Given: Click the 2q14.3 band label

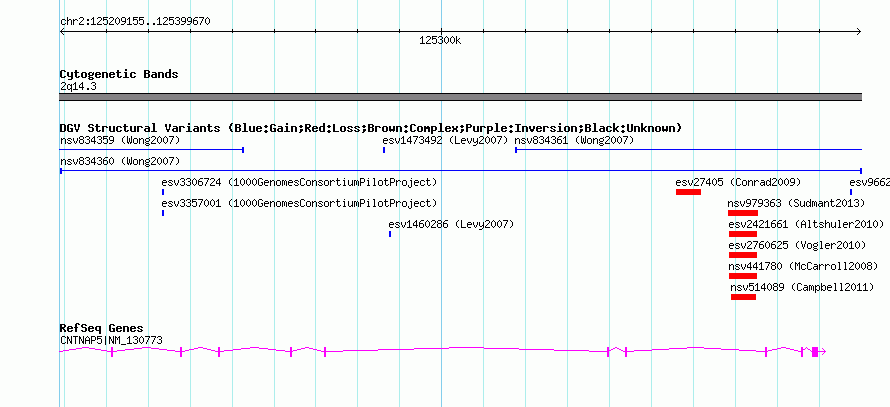Looking at the screenshot, I should 78,87.
